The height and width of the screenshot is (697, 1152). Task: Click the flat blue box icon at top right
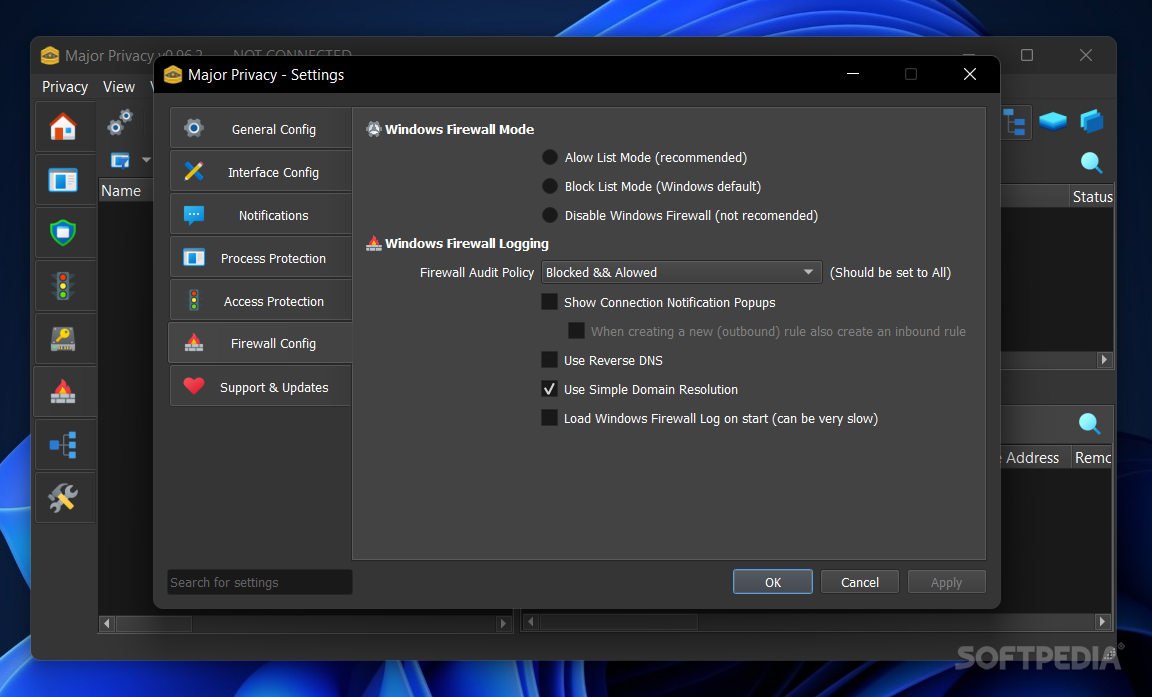1053,121
